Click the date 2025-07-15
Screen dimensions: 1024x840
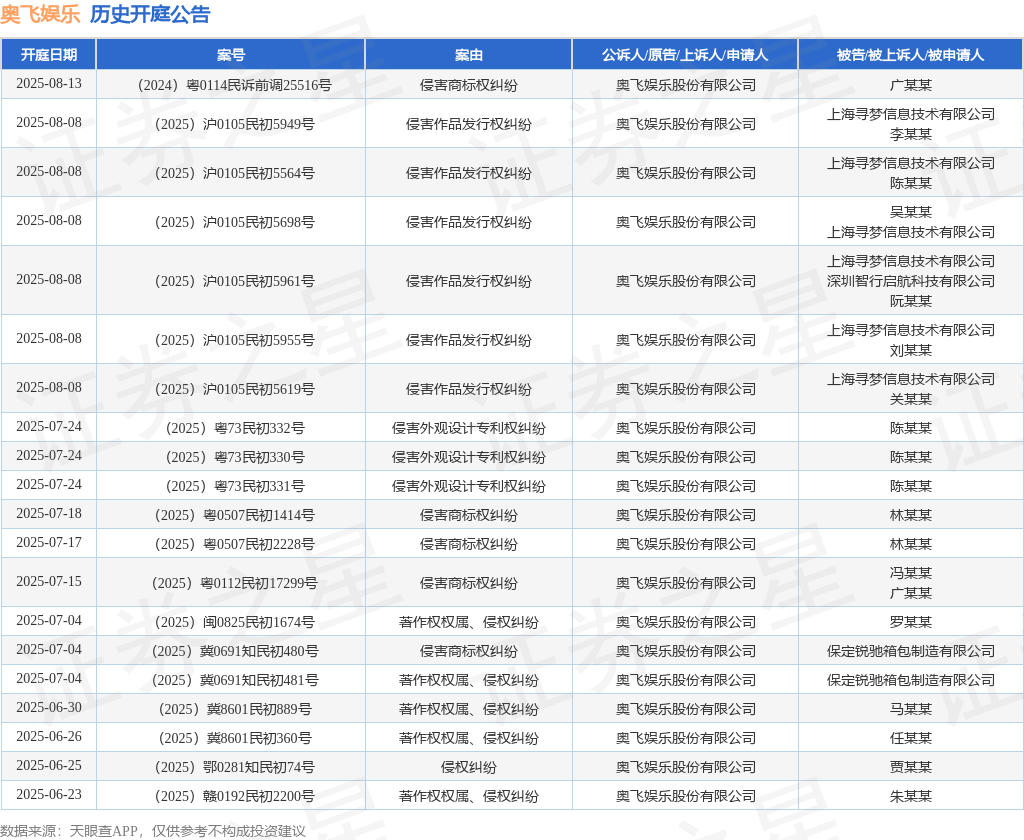click(49, 581)
